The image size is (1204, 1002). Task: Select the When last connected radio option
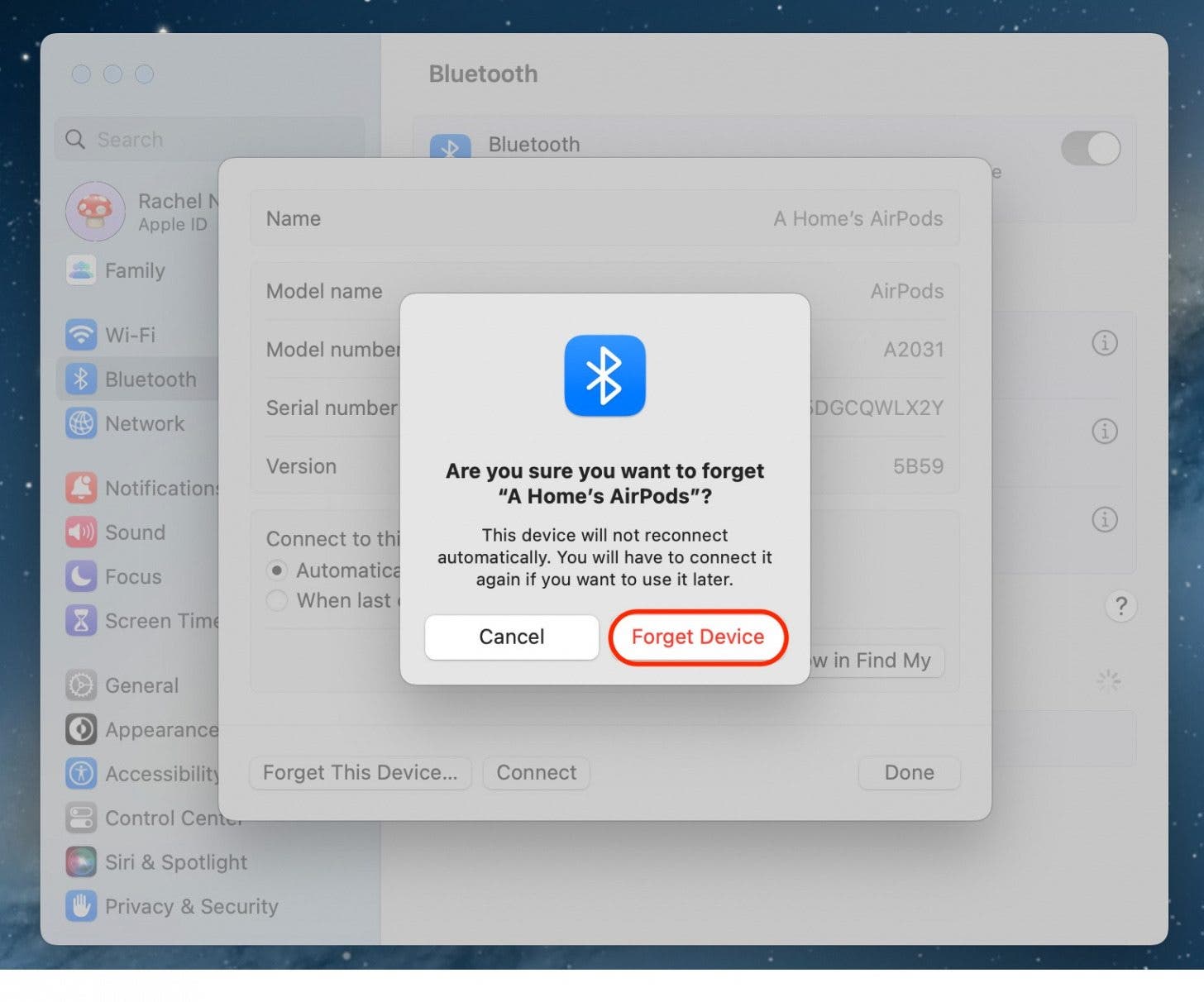pyautogui.click(x=277, y=600)
